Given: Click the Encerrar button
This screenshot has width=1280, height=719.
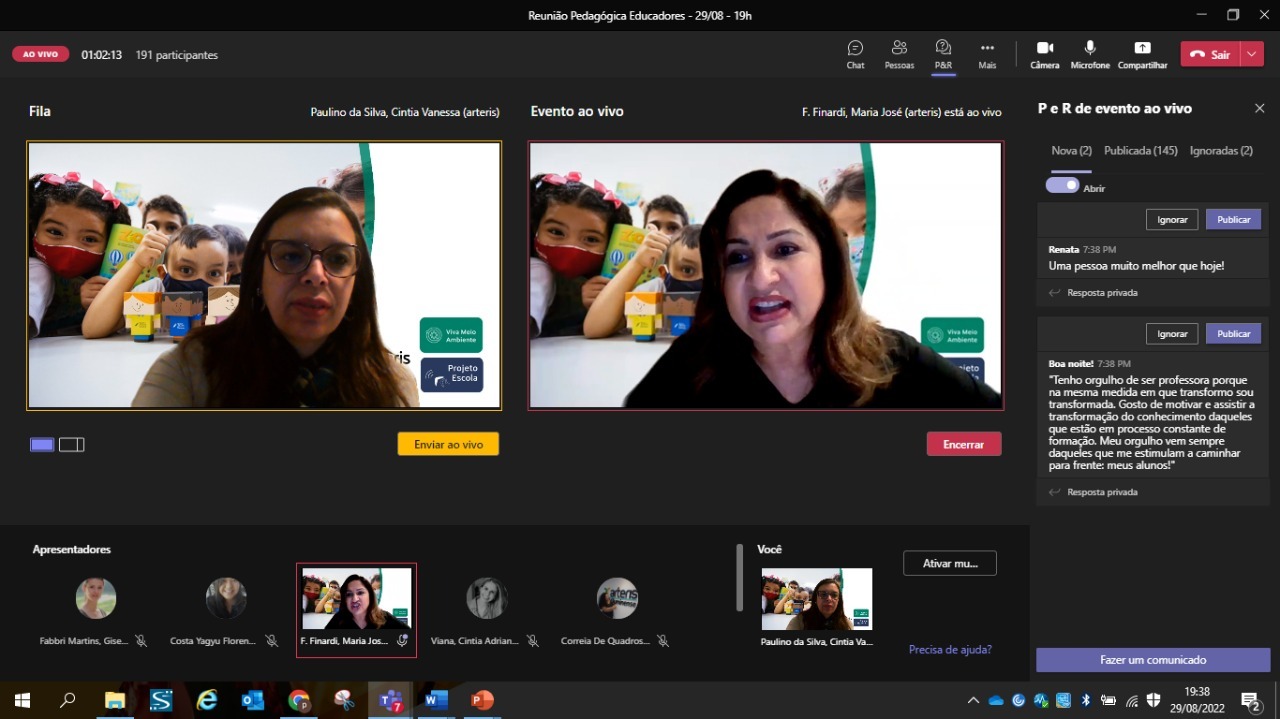Looking at the screenshot, I should tap(963, 444).
